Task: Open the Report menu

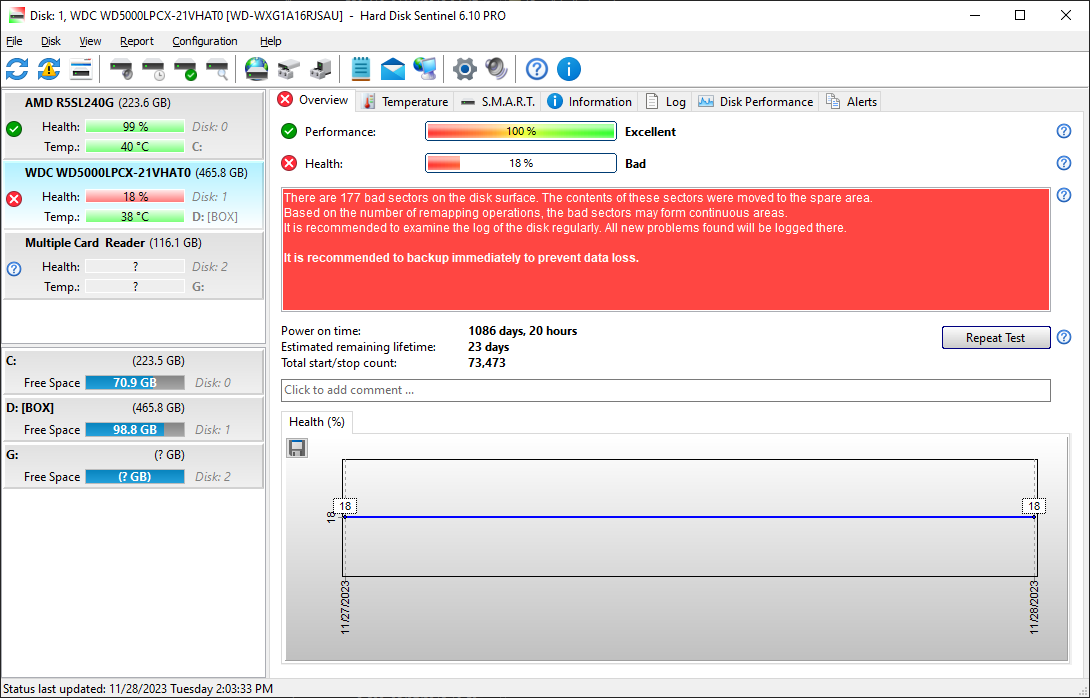Action: [x=137, y=41]
